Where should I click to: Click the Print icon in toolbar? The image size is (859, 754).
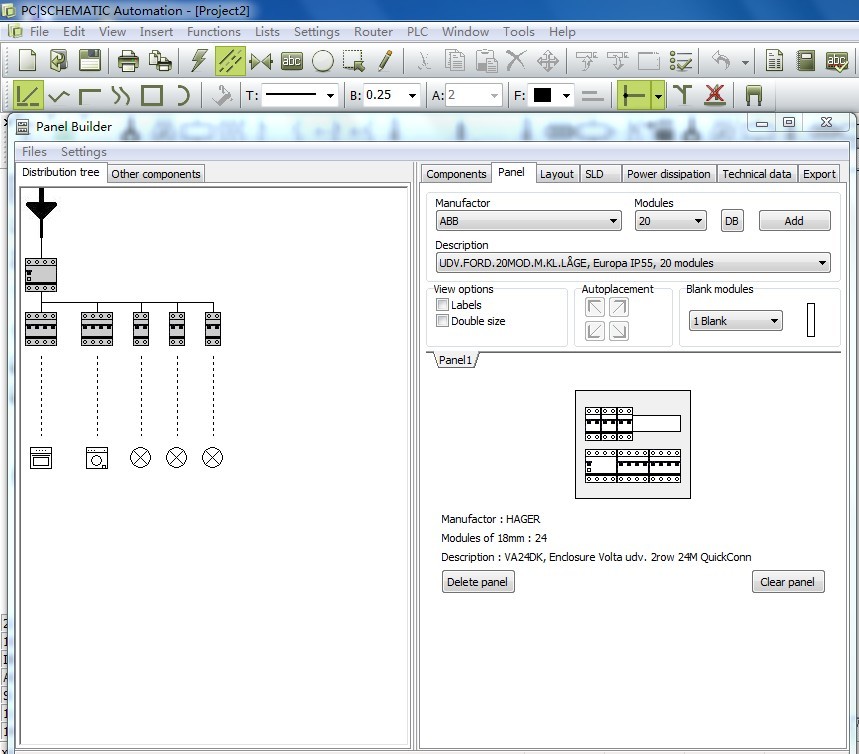[x=128, y=61]
